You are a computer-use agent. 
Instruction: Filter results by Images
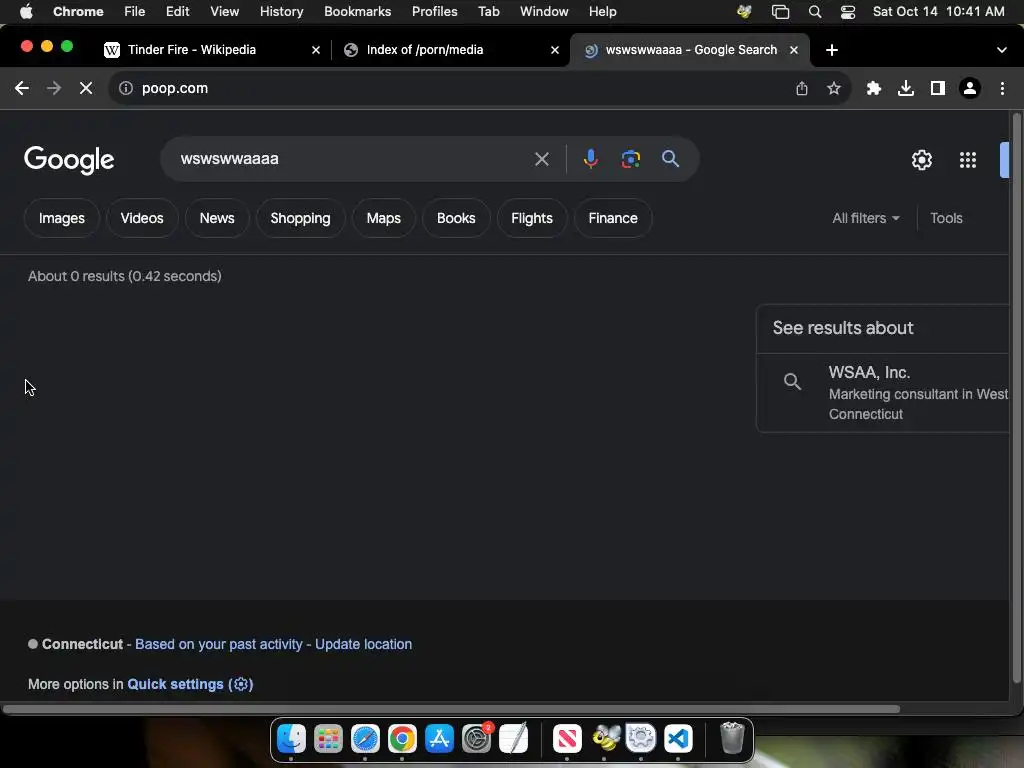click(x=61, y=218)
